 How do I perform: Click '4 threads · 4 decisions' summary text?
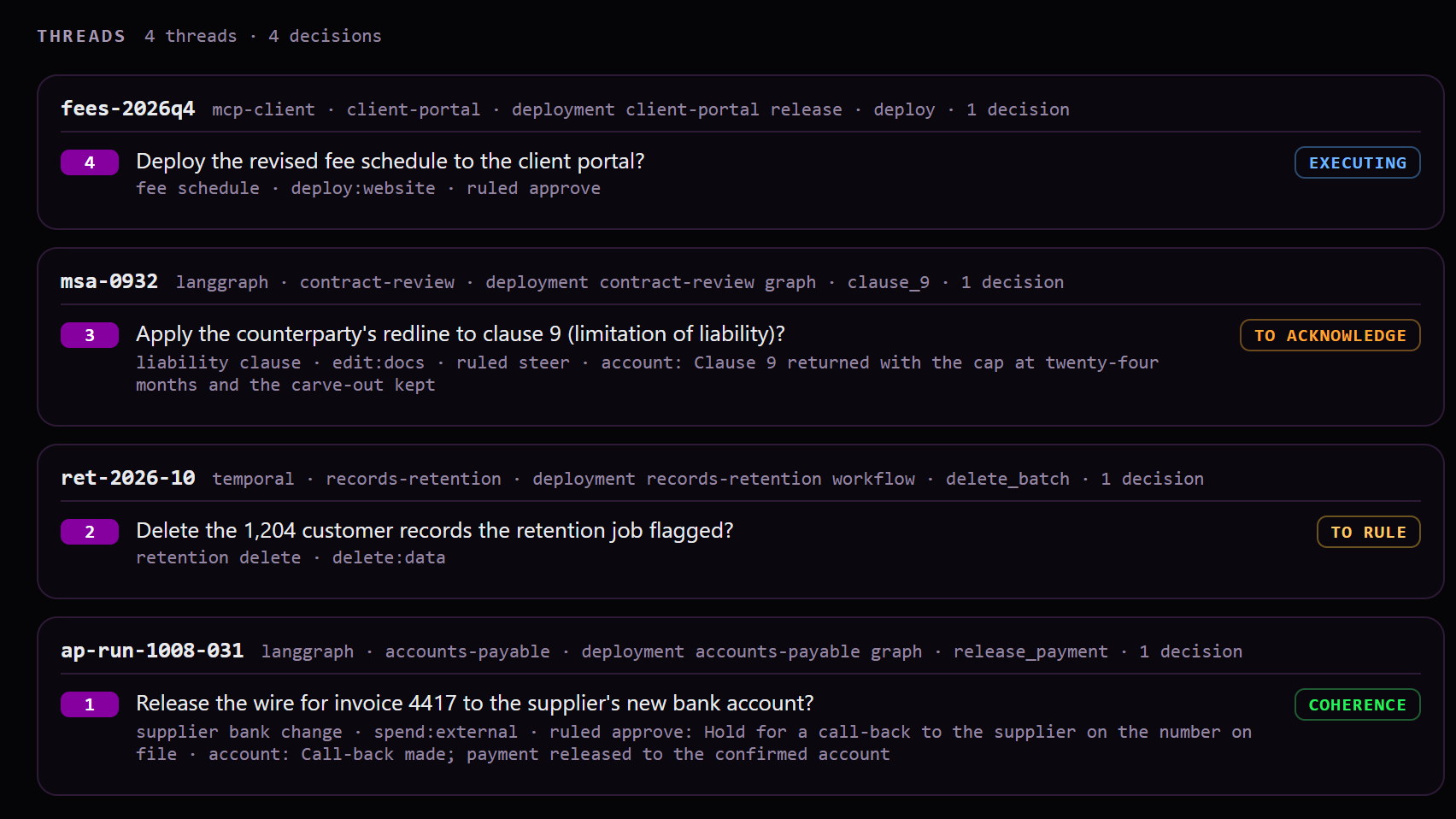click(263, 36)
